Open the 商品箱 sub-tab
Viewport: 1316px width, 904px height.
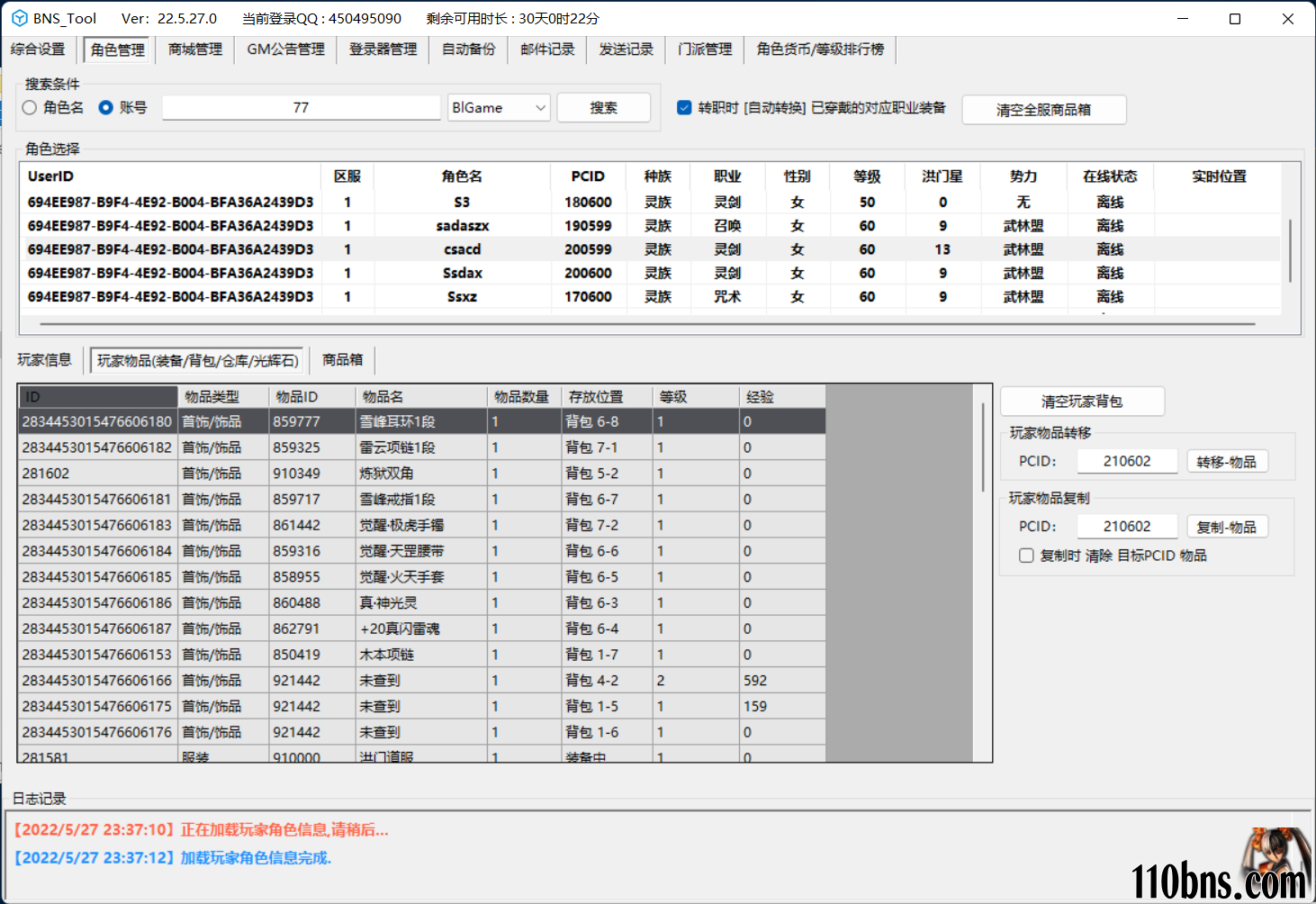tap(343, 360)
